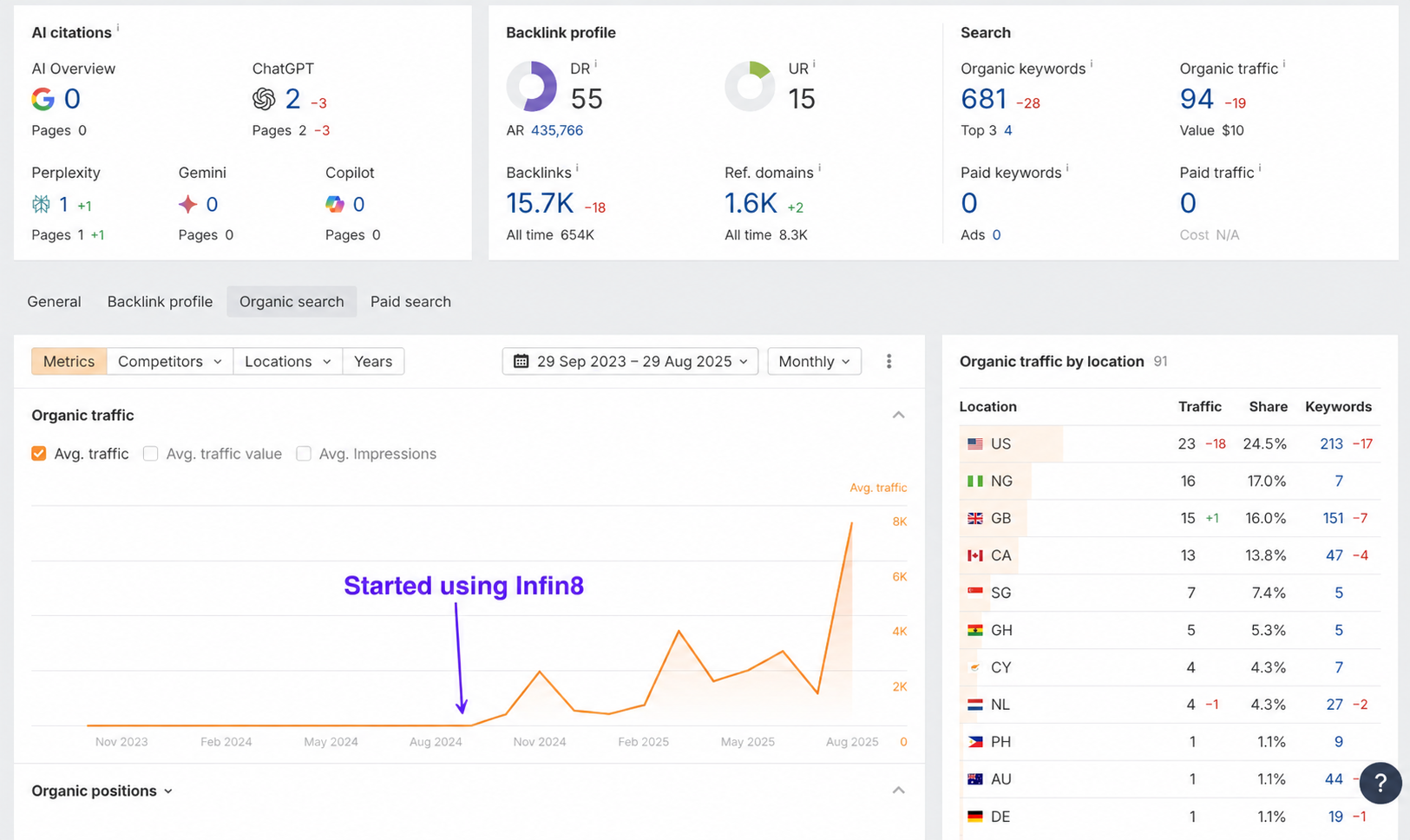Click the Ref. domains info icon

coord(819,168)
